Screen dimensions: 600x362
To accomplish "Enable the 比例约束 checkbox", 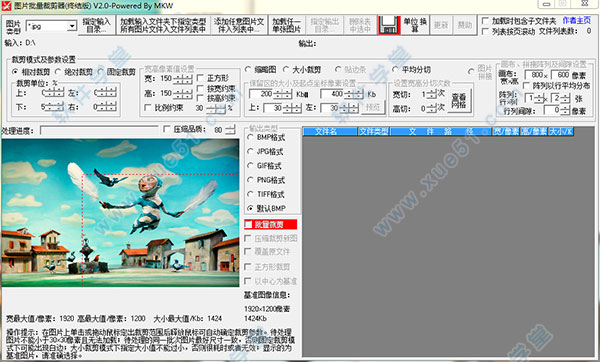I will pos(148,108).
